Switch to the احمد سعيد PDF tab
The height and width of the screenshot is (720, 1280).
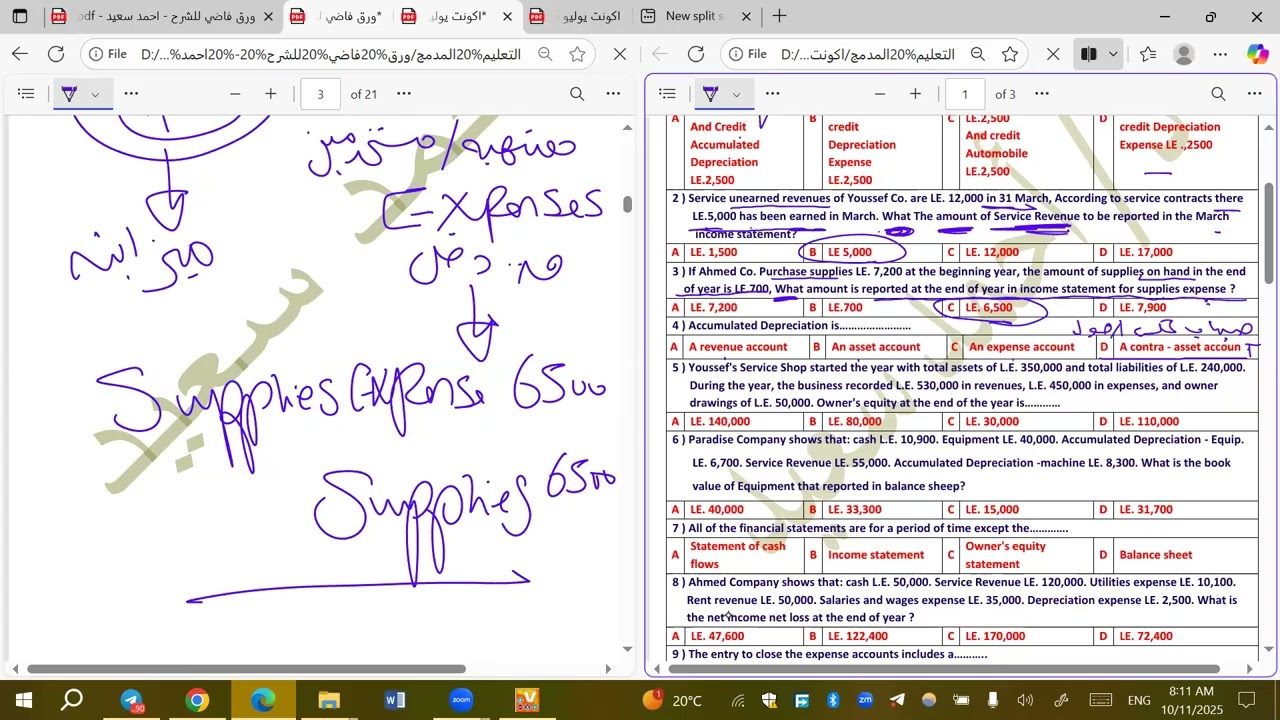[161, 16]
